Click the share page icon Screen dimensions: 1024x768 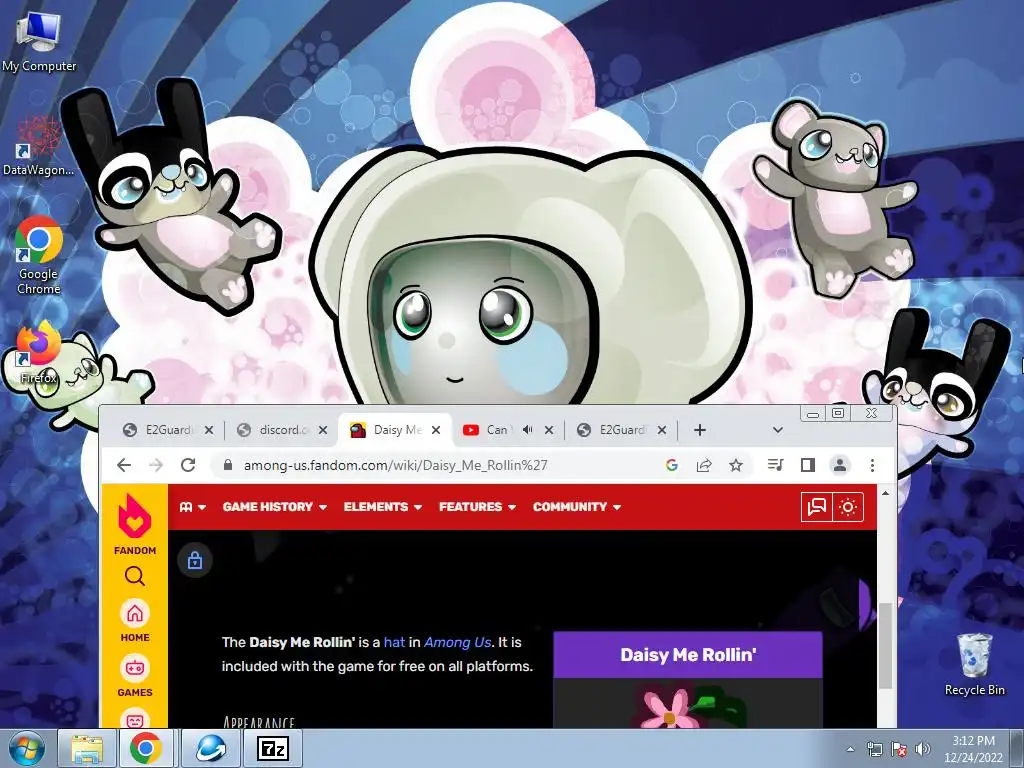[704, 465]
